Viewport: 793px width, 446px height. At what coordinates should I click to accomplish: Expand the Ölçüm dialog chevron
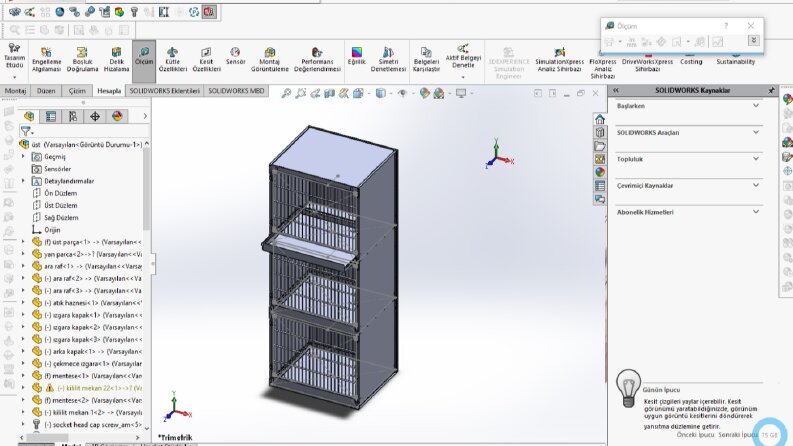tap(754, 41)
